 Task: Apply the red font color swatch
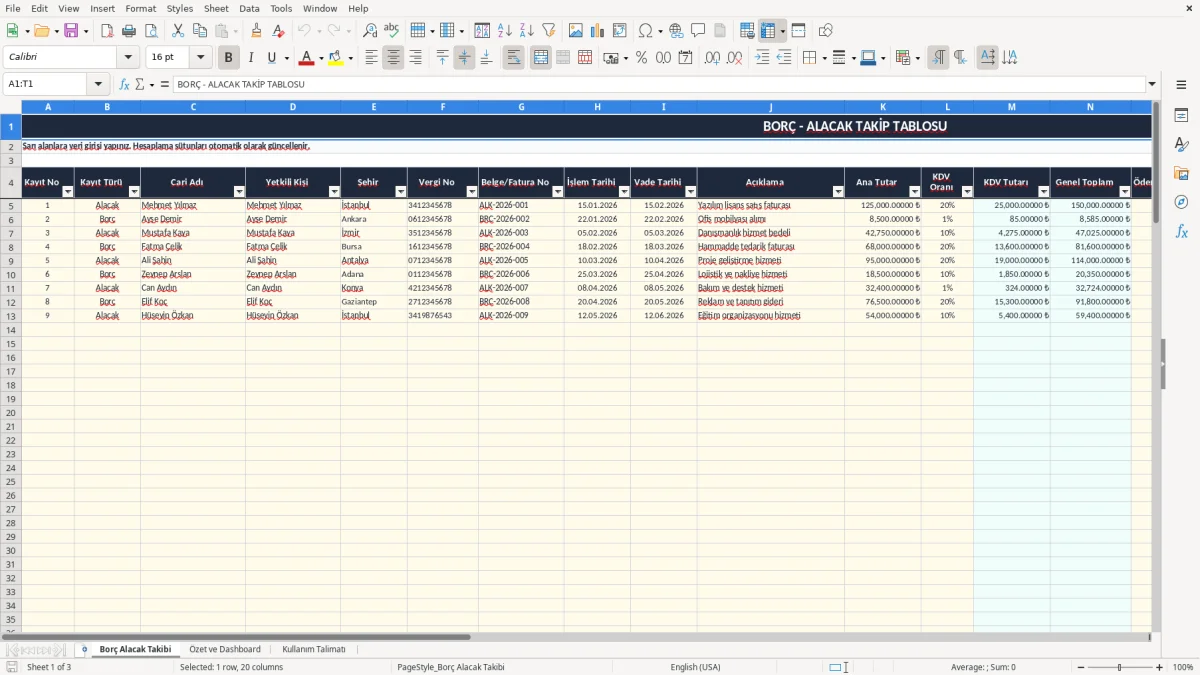coord(307,58)
